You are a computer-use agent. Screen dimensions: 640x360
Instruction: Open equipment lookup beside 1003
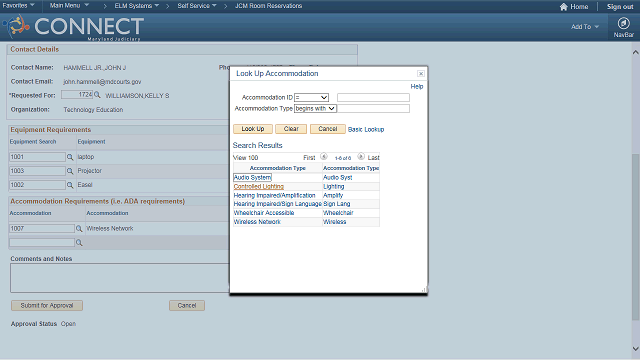point(70,171)
